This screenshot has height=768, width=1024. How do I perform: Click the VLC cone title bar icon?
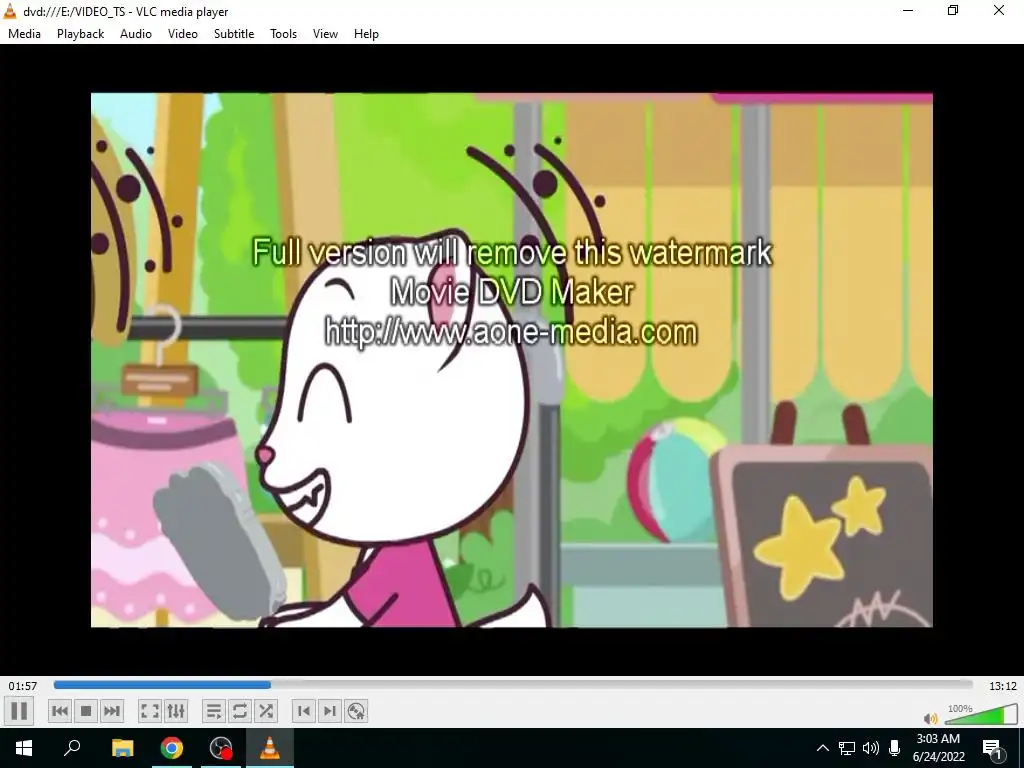tap(10, 10)
